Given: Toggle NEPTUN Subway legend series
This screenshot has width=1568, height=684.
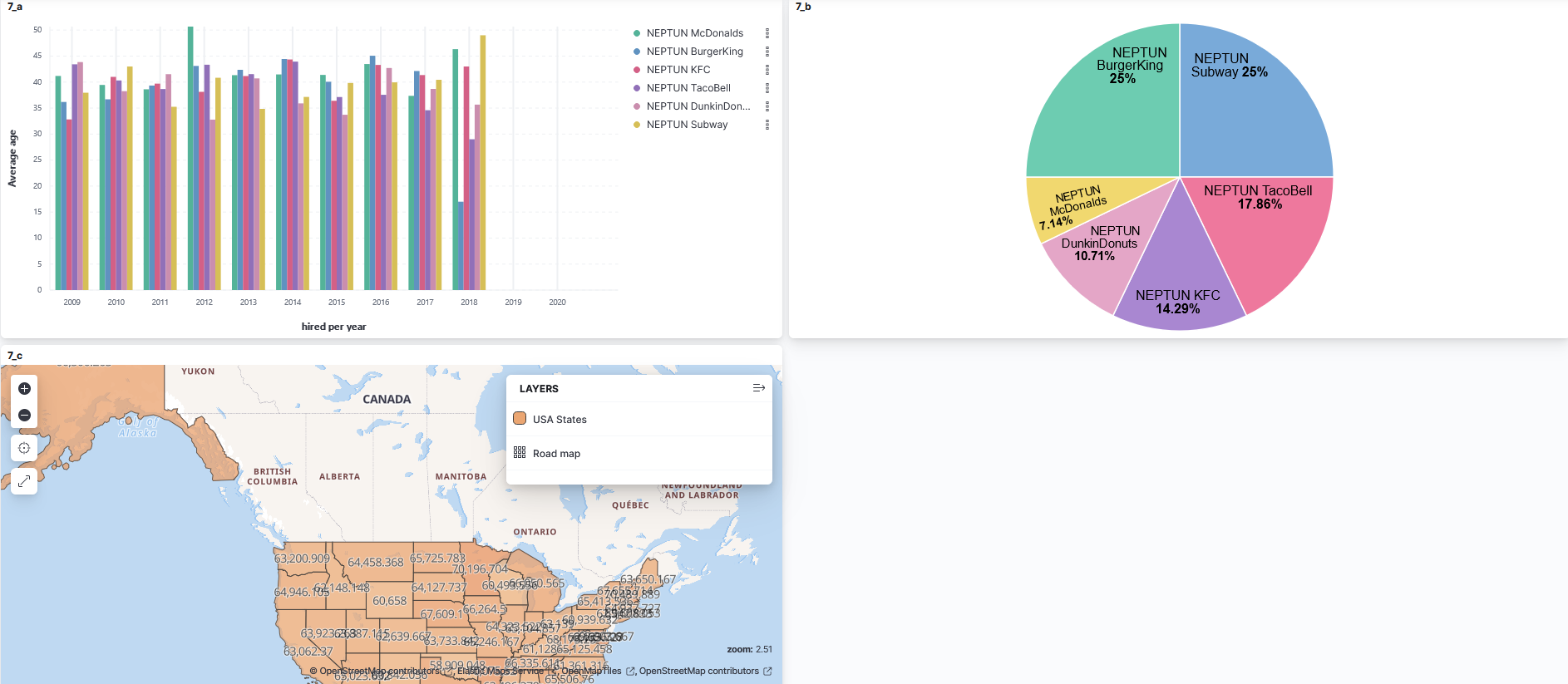Looking at the screenshot, I should (687, 125).
